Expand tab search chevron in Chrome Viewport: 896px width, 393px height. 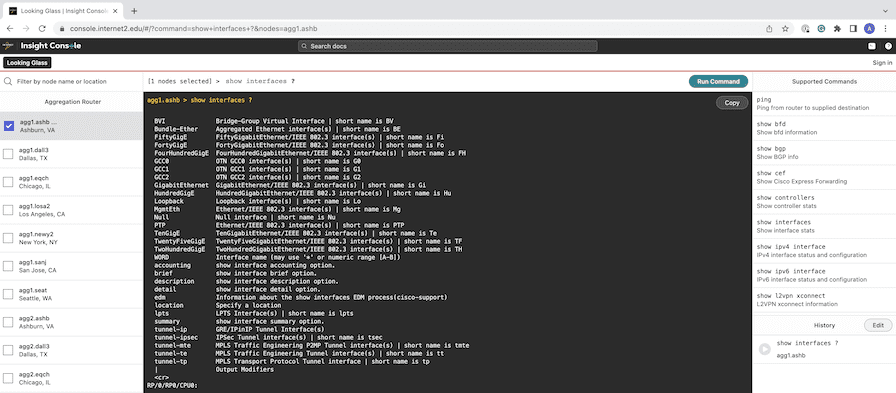(885, 11)
